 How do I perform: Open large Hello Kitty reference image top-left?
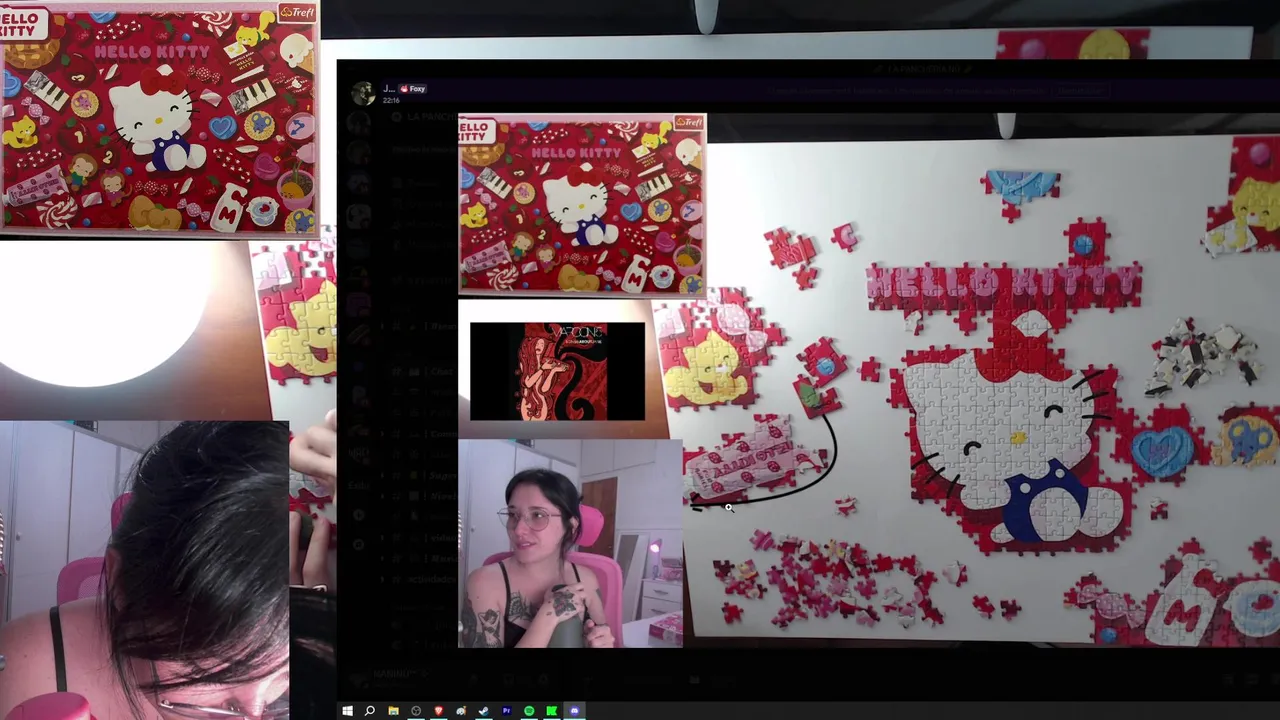coord(158,118)
